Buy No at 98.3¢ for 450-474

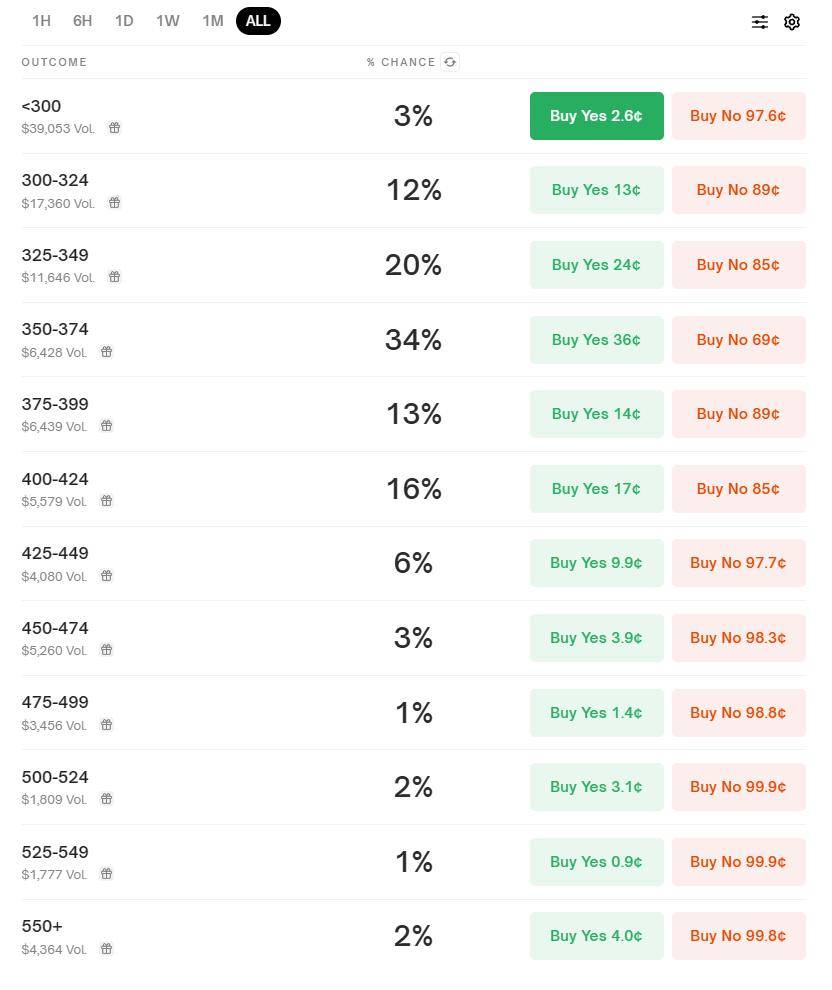[739, 638]
